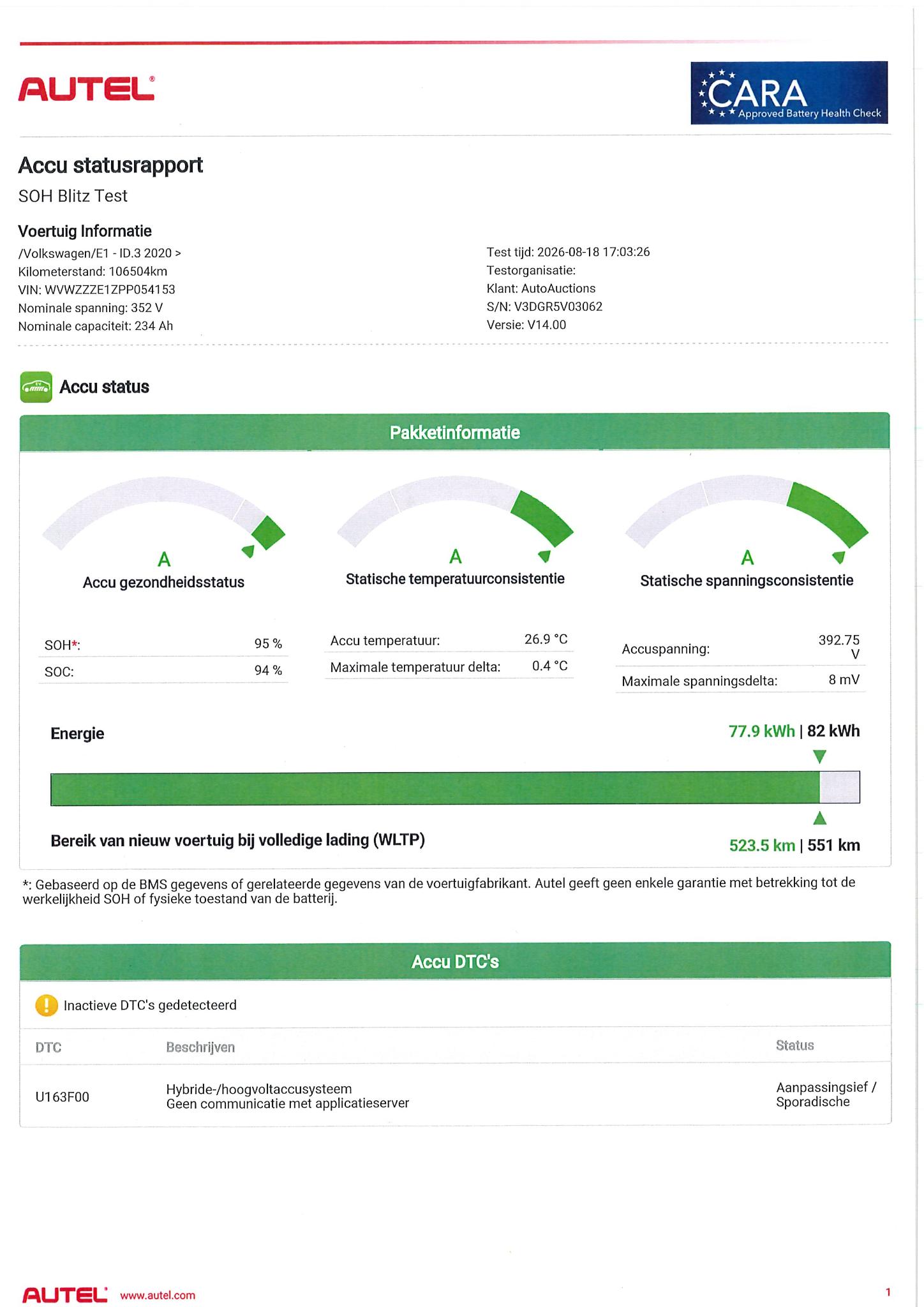Click the Pakketinformatie header bar
The width and height of the screenshot is (924, 1307).
point(454,432)
